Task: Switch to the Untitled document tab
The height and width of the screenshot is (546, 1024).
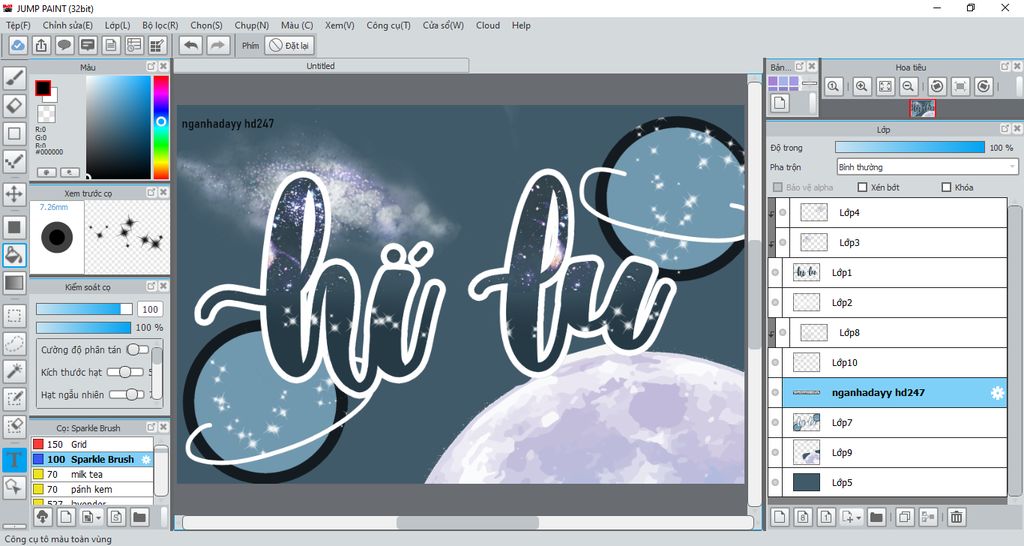Action: [x=321, y=66]
